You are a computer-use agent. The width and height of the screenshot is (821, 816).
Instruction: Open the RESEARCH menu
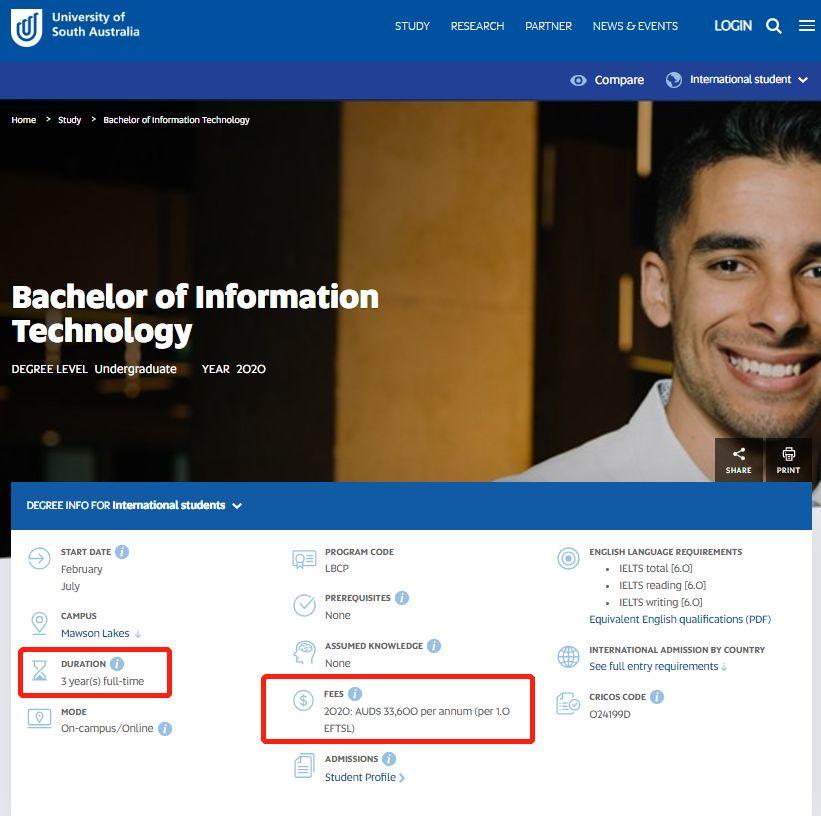[478, 26]
